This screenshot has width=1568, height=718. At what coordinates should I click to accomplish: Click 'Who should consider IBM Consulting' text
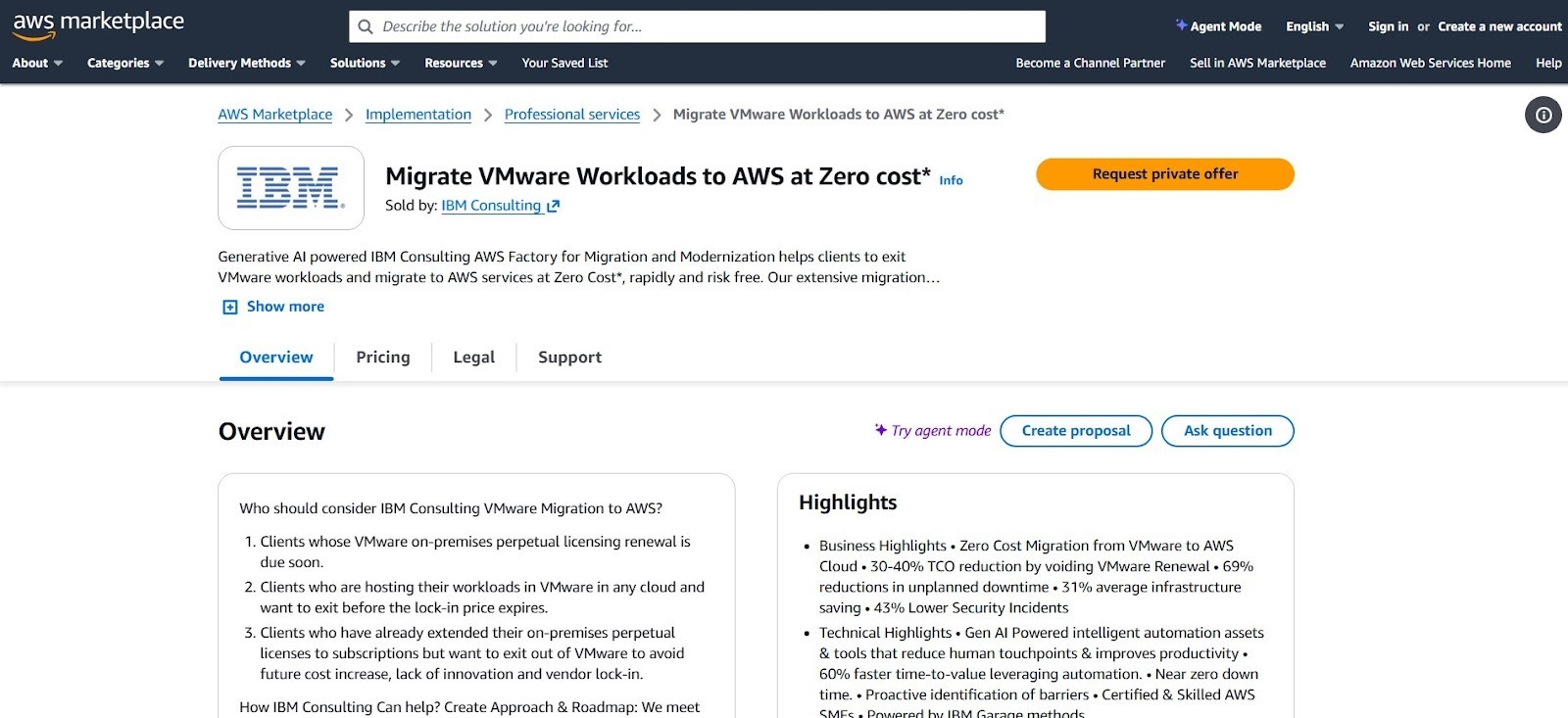pyautogui.click(x=451, y=508)
